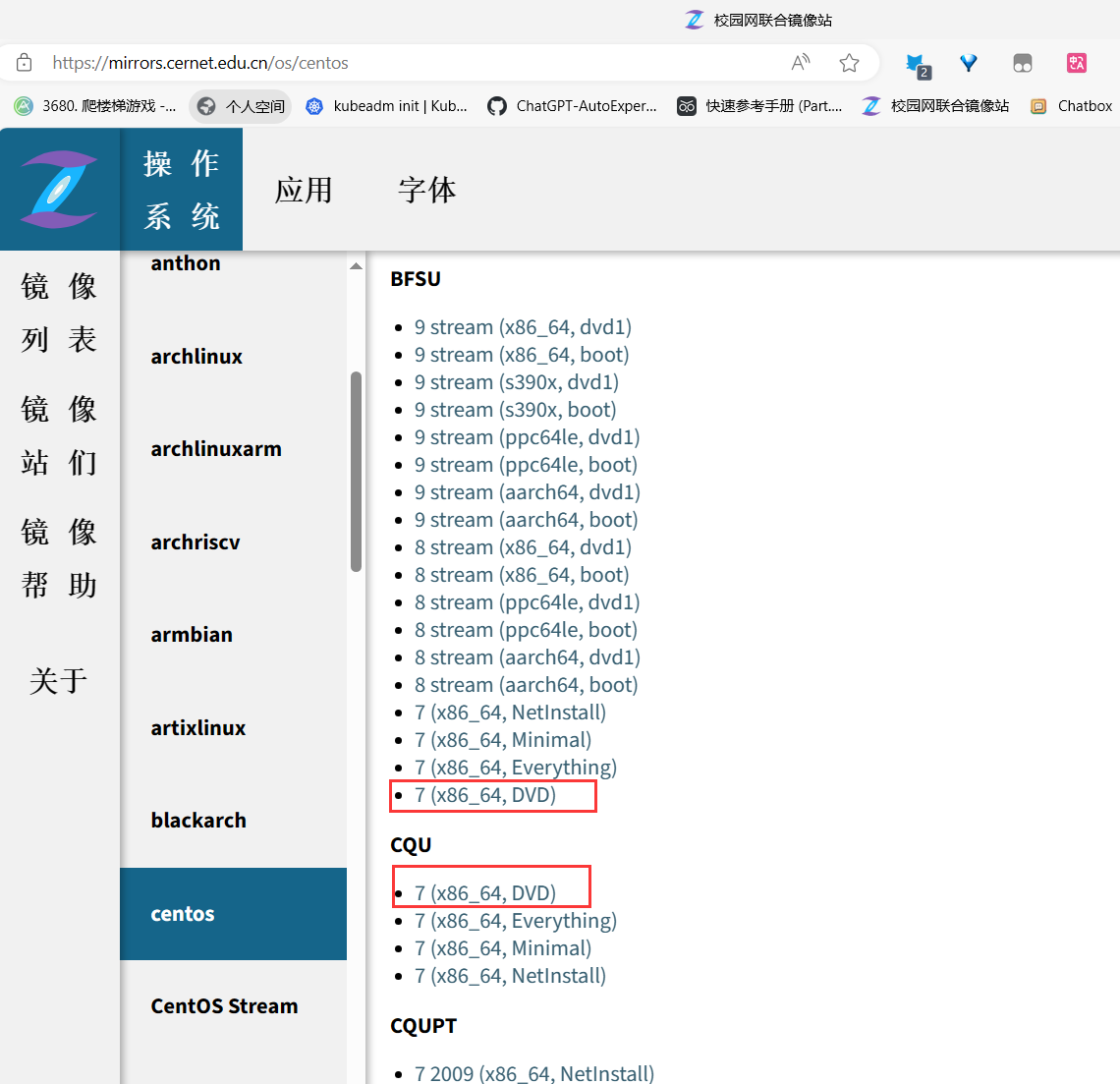1120x1084 pixels.
Task: Download BFSU 7 (x86_64, Everything)
Action: (x=516, y=768)
